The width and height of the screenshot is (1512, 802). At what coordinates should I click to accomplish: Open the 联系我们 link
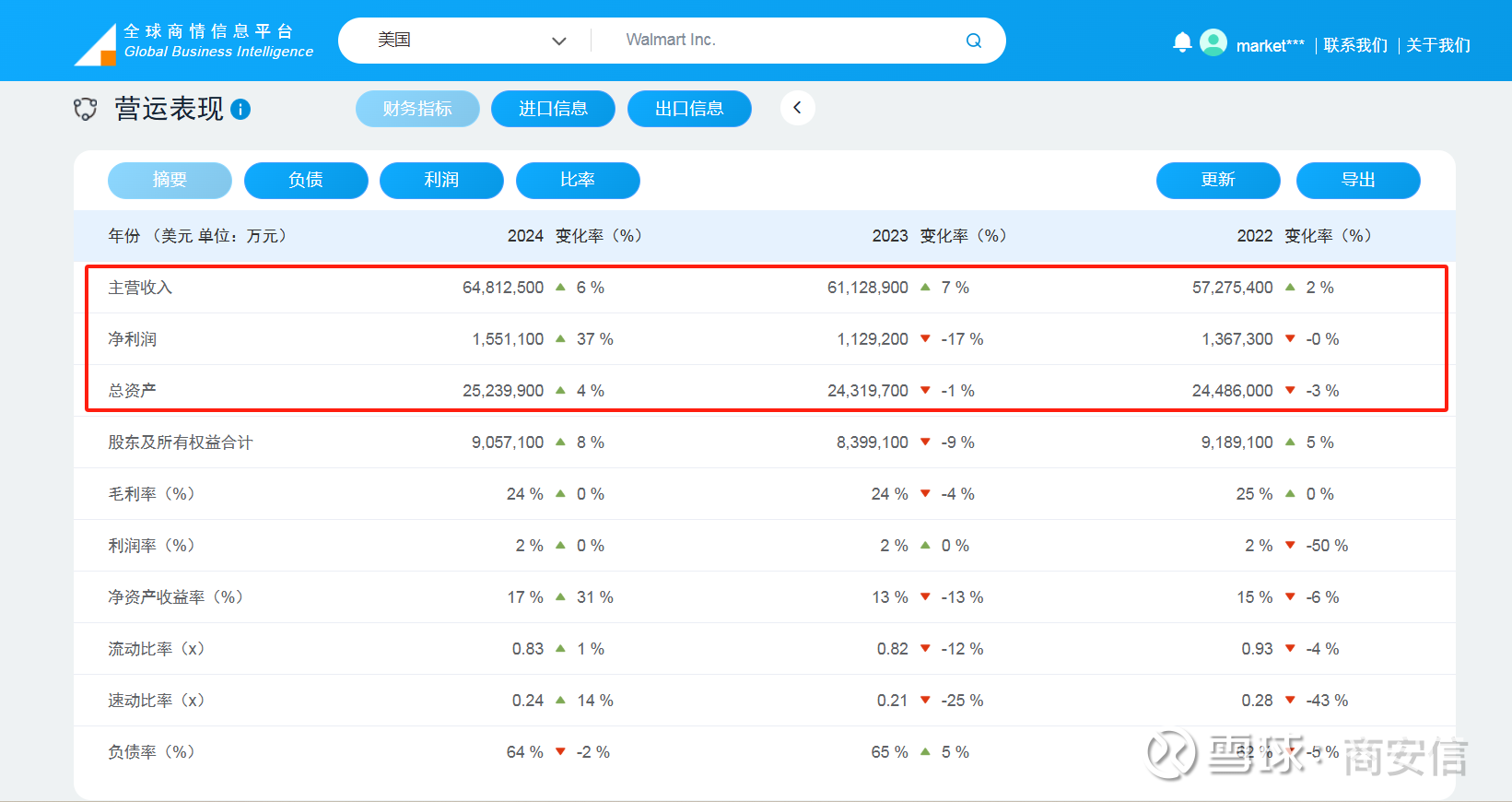(1354, 45)
